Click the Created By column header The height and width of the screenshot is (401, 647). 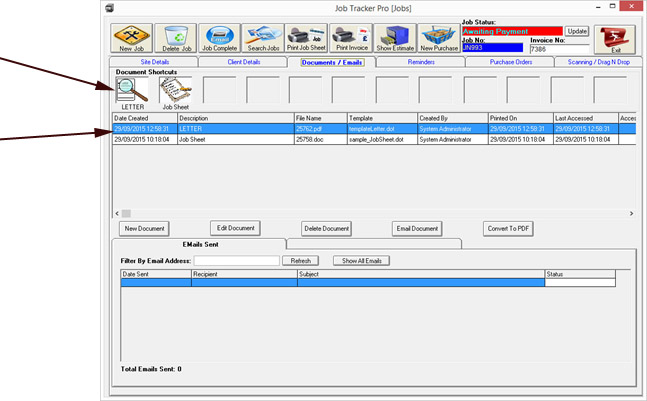click(453, 118)
